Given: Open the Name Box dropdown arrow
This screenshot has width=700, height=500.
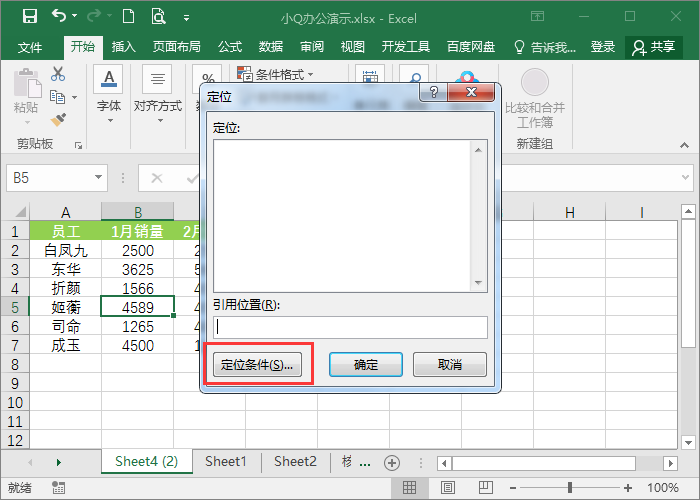Looking at the screenshot, I should pyautogui.click(x=98, y=178).
